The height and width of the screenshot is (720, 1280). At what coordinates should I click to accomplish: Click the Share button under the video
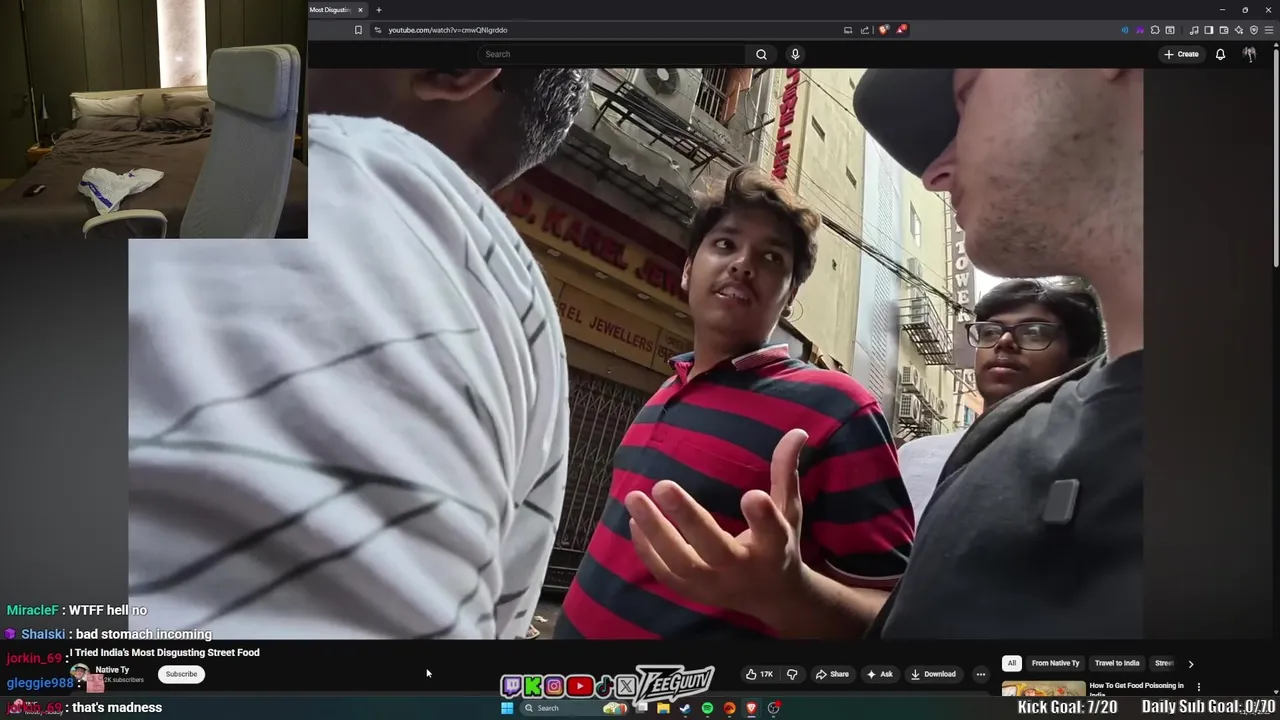coord(832,674)
